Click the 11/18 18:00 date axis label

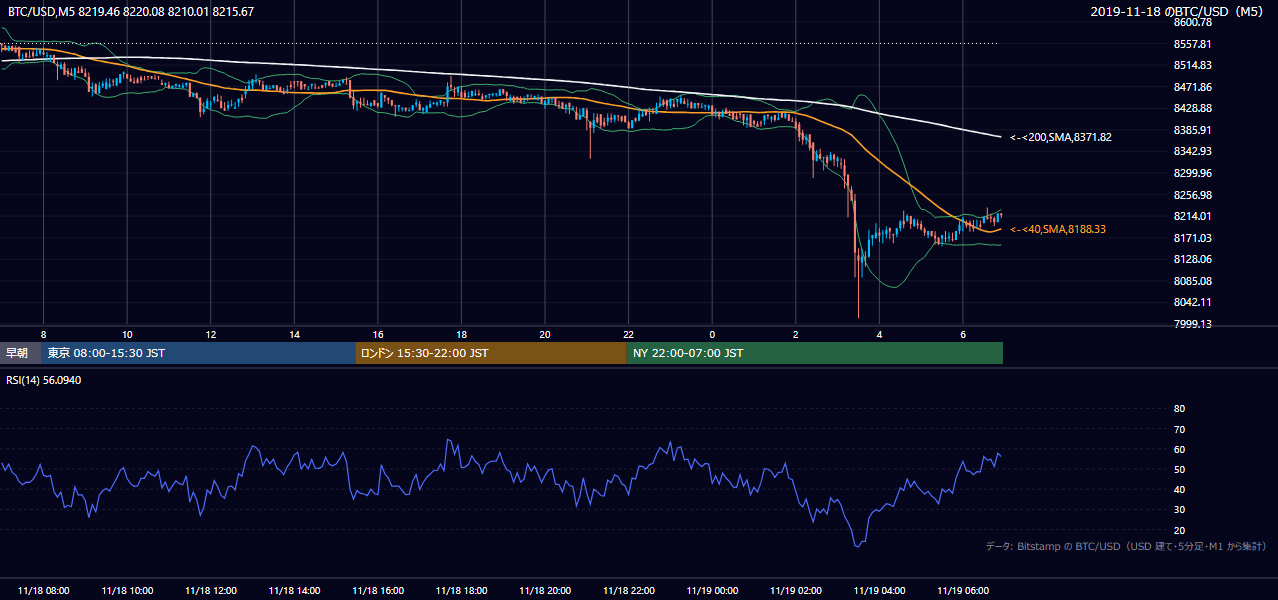[x=461, y=590]
